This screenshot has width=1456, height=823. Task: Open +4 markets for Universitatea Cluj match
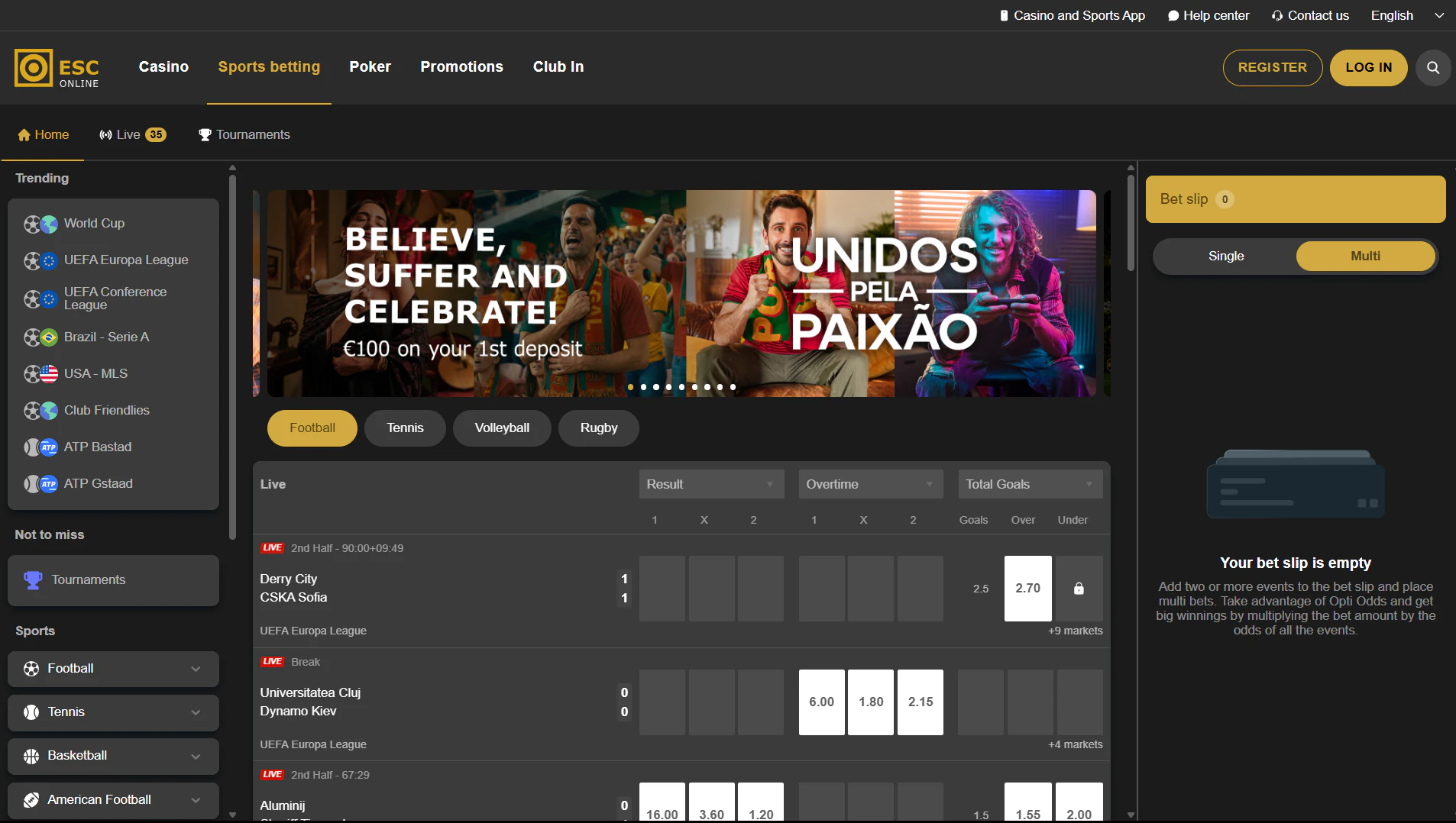pyautogui.click(x=1075, y=745)
